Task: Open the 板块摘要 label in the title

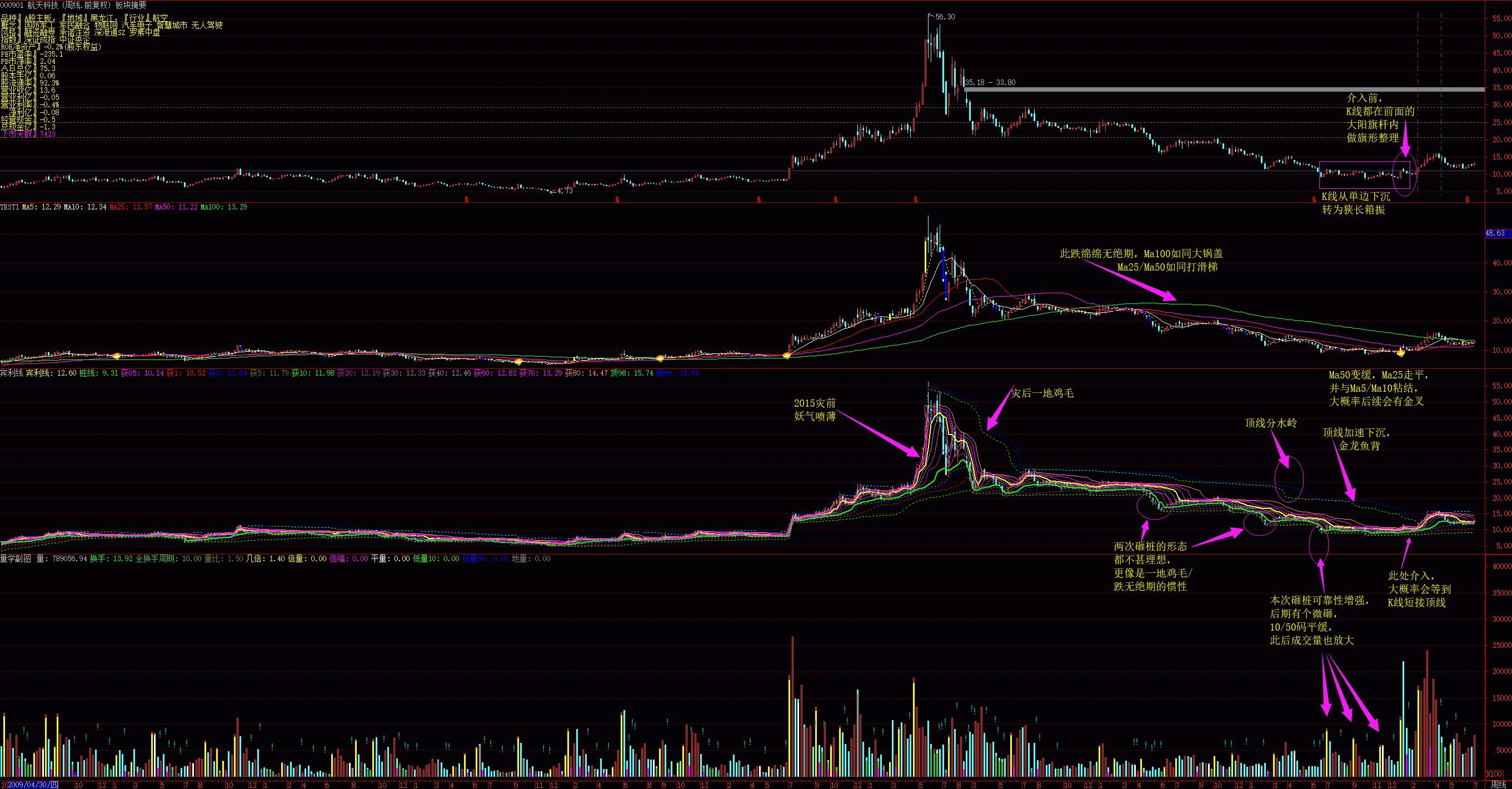Action: tap(131, 4)
